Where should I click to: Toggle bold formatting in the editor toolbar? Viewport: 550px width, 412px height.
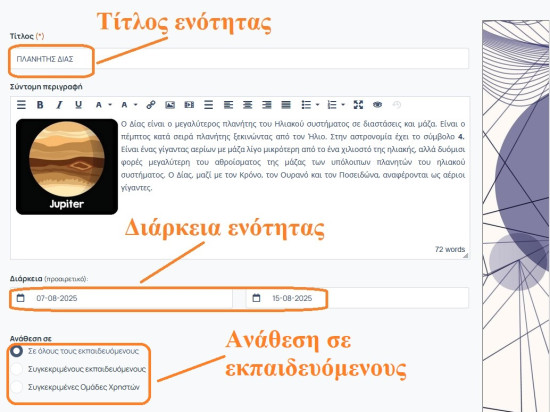click(x=40, y=104)
